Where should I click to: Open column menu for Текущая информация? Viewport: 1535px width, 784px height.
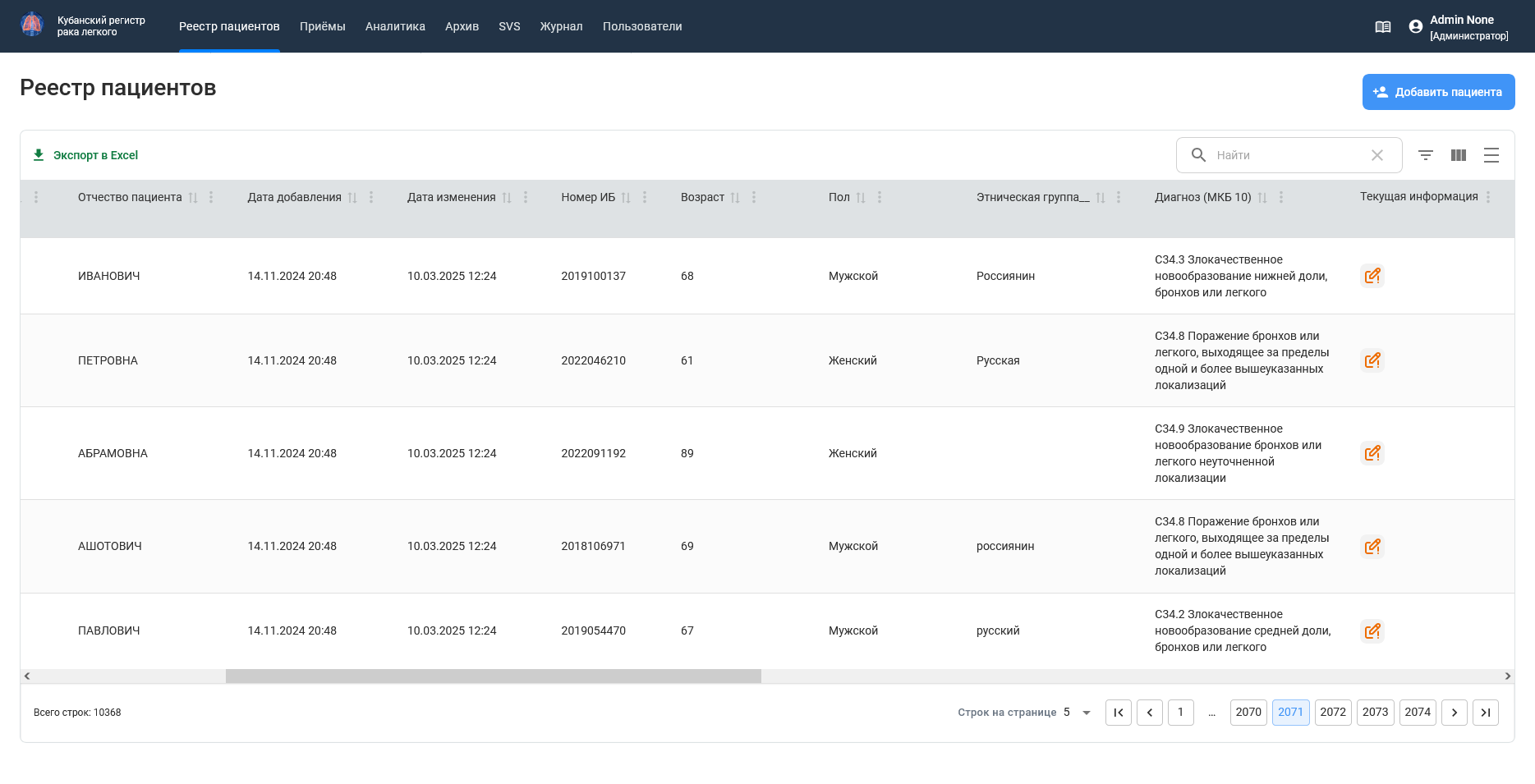pyautogui.click(x=1488, y=197)
